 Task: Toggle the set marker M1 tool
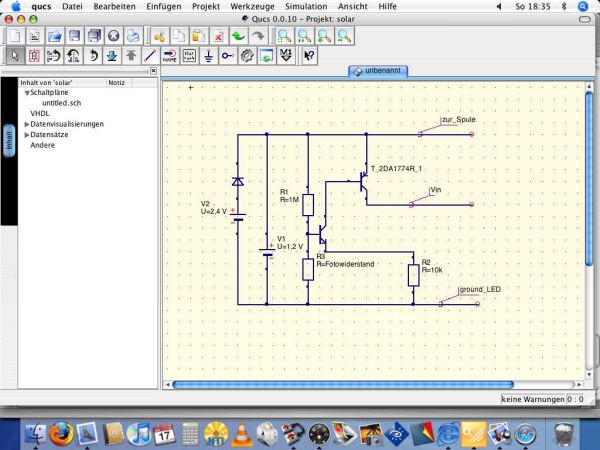[287, 56]
